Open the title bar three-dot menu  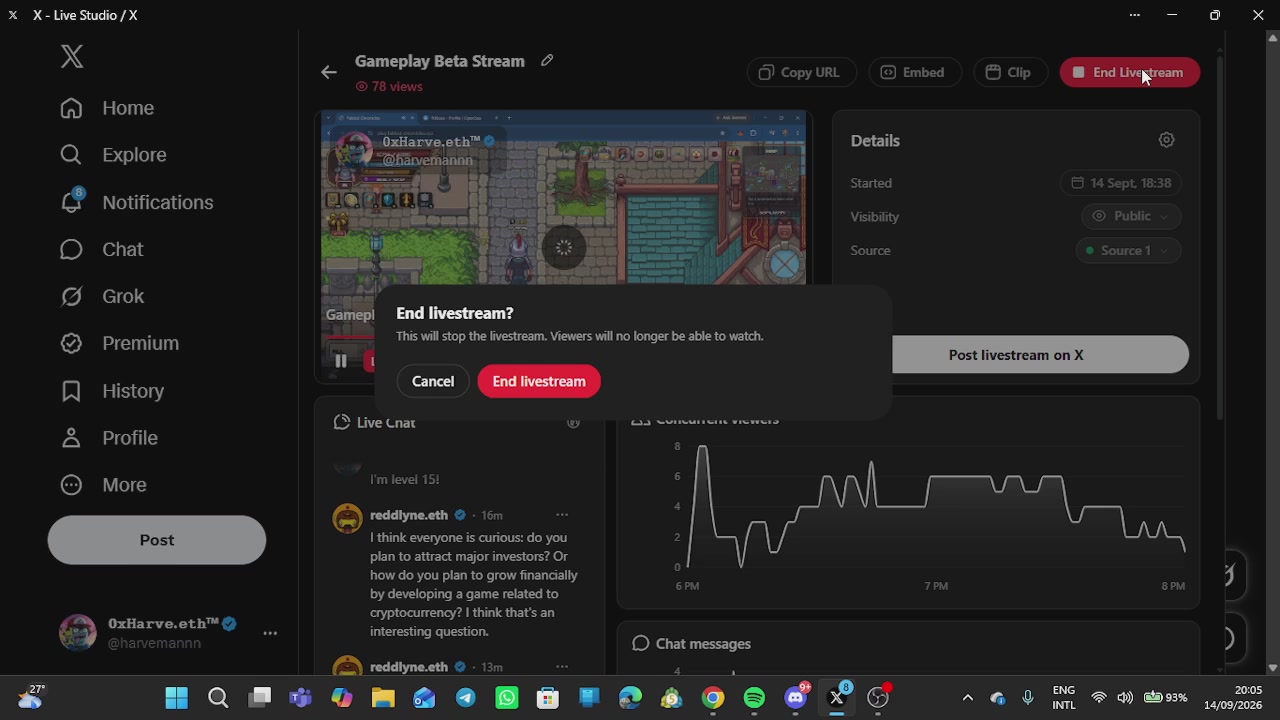tap(1134, 15)
